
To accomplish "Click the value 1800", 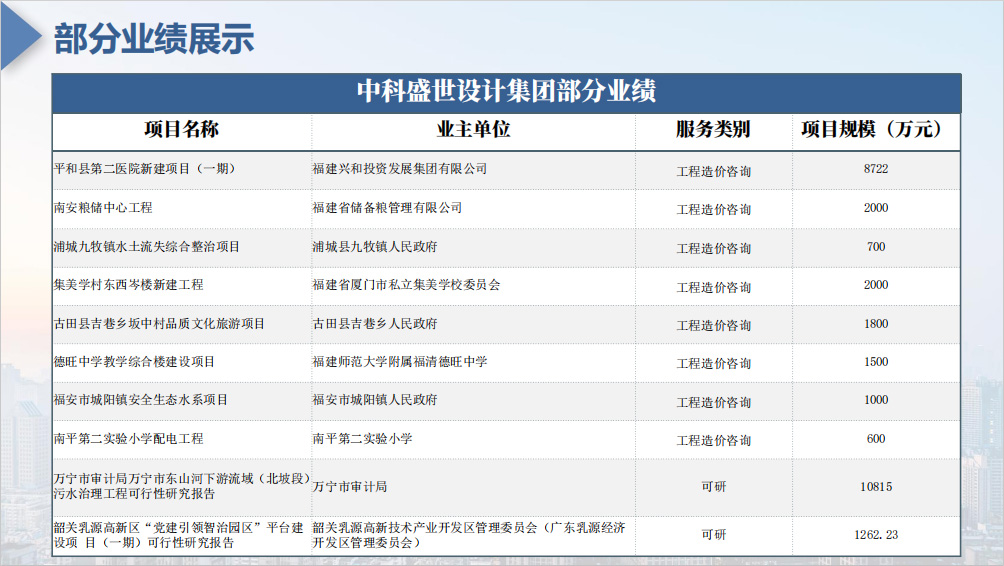I will click(x=876, y=323).
